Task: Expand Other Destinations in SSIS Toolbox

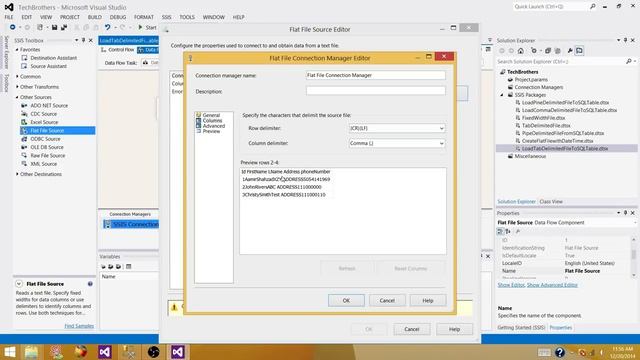Action: [17, 174]
